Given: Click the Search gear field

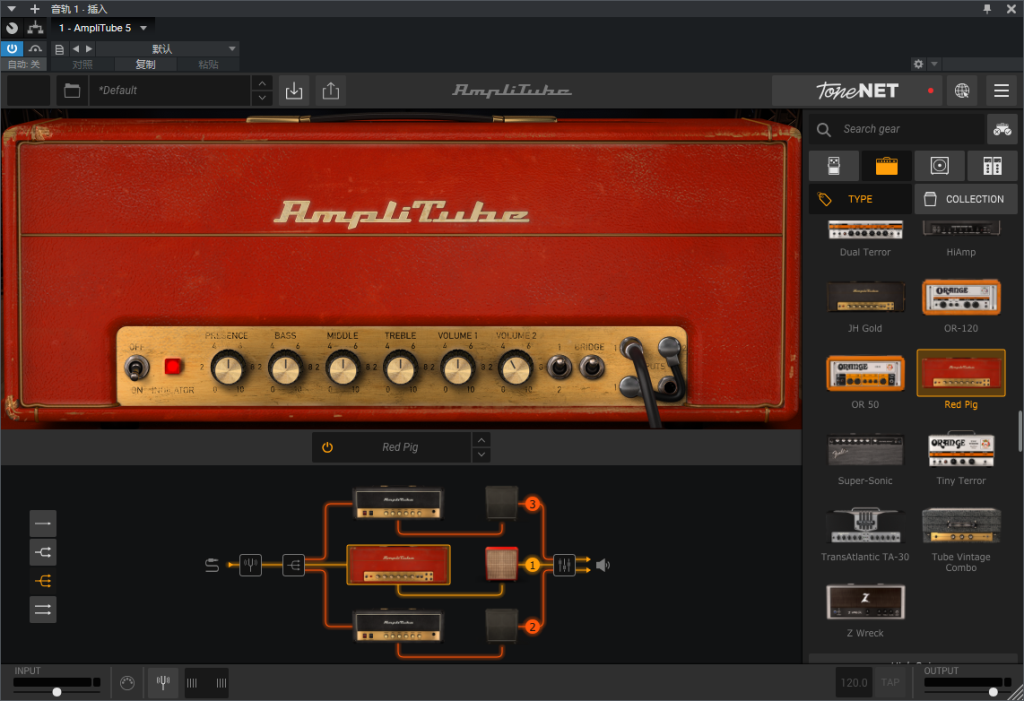Looking at the screenshot, I should coord(897,129).
